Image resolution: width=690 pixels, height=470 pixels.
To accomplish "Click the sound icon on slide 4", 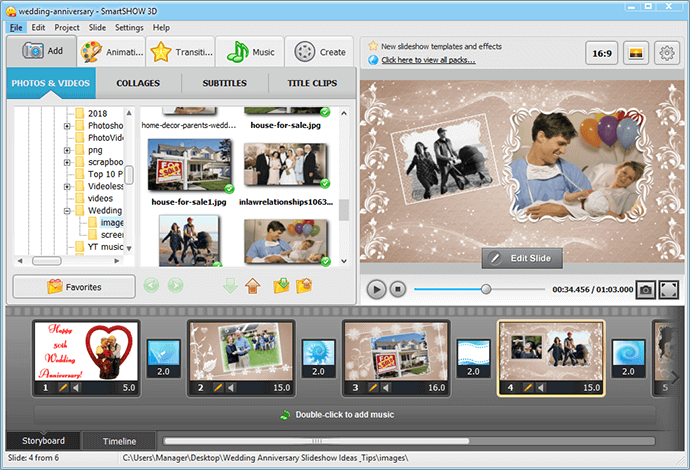I will pos(541,388).
